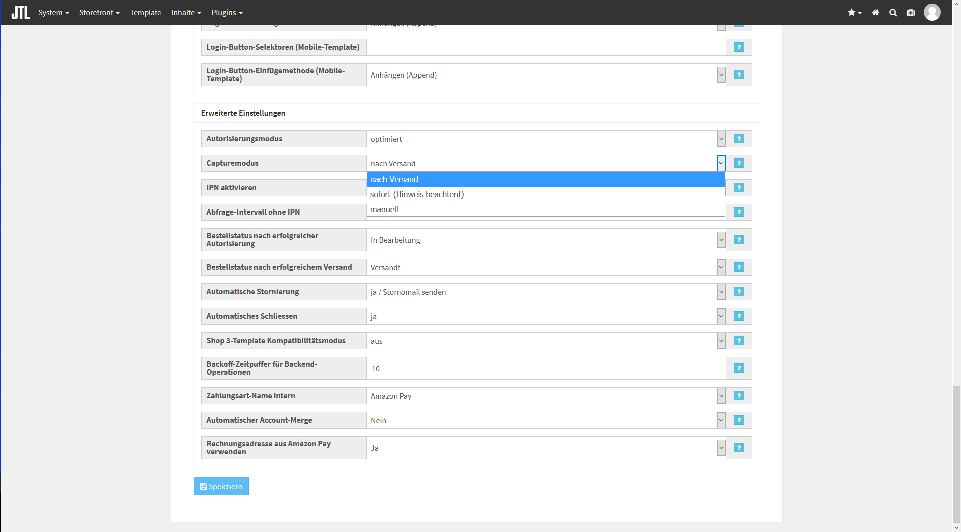Open Autorisierungsmodus dropdown
Screen dimensions: 961x532
[x=545, y=139]
